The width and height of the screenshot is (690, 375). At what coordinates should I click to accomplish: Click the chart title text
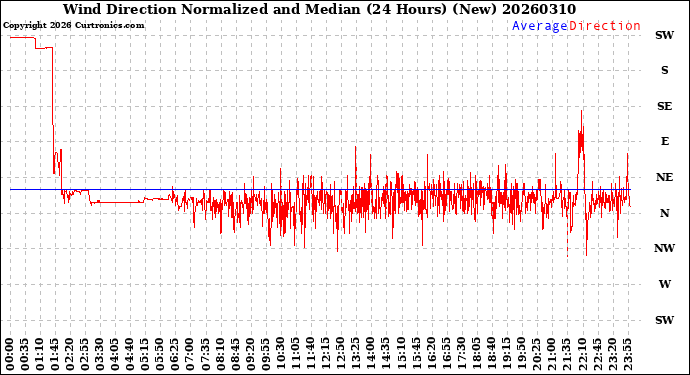pyautogui.click(x=319, y=9)
